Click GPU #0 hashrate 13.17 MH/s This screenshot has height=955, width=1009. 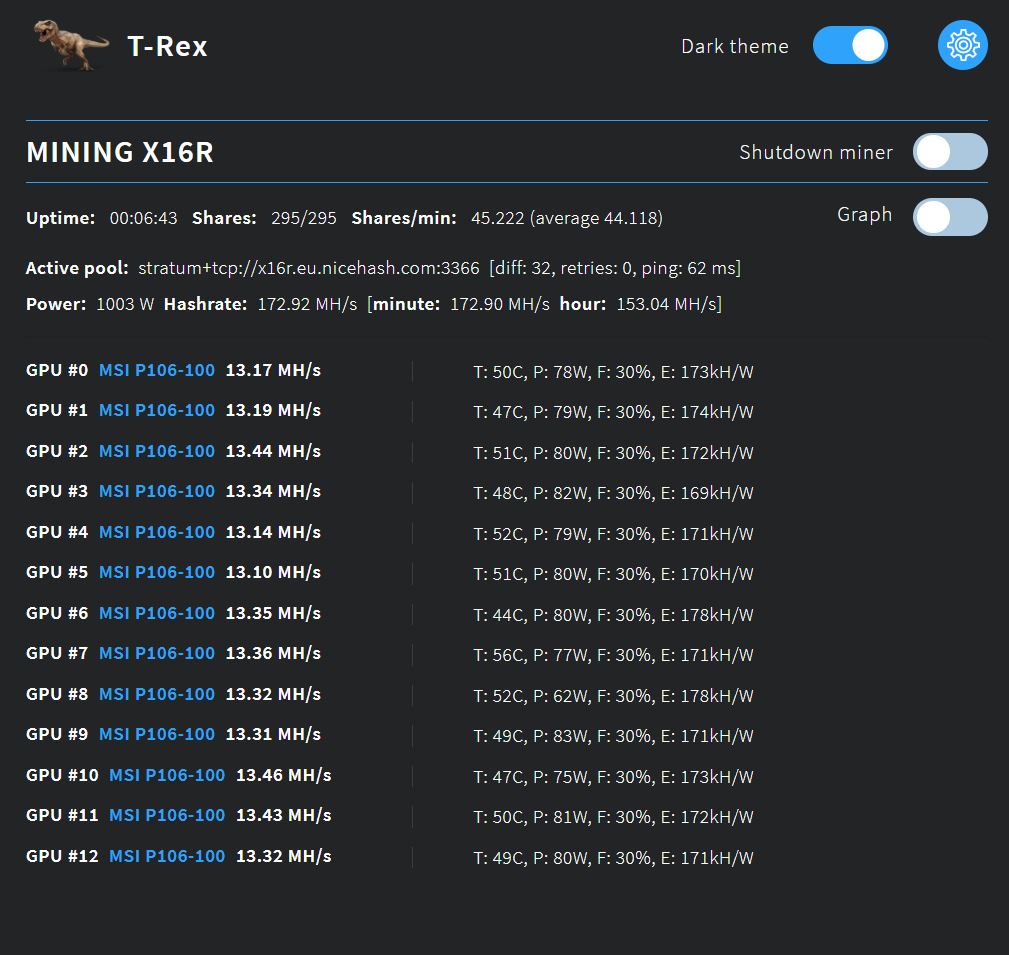pyautogui.click(x=273, y=371)
